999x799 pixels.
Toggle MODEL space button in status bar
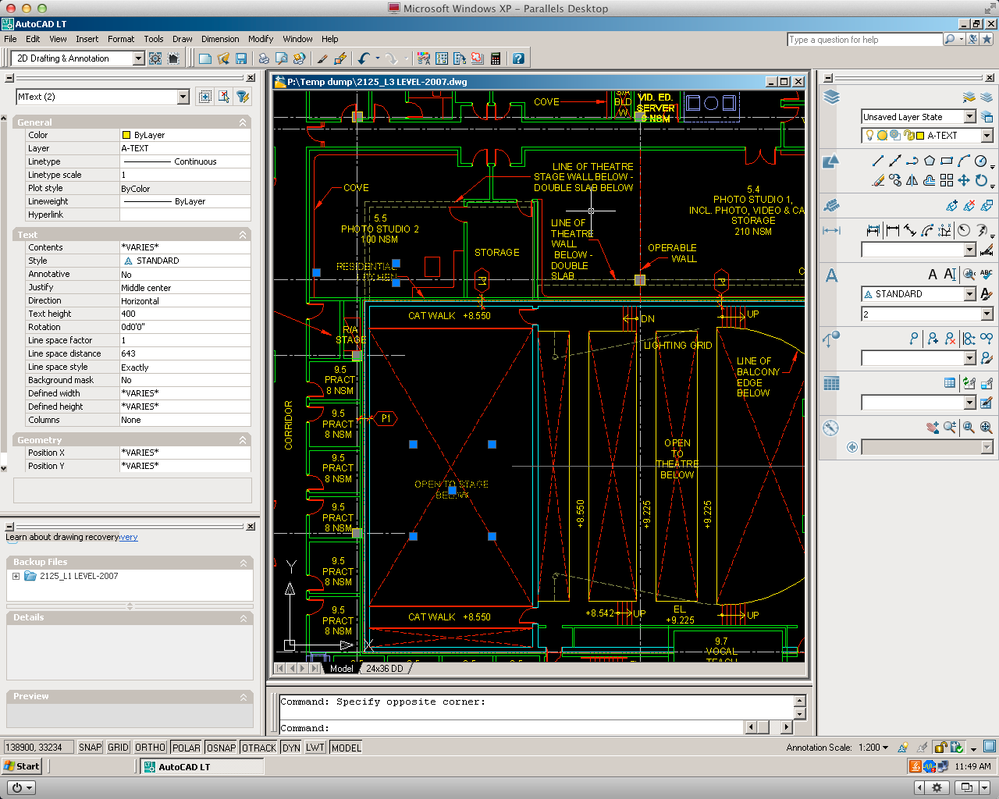click(346, 747)
